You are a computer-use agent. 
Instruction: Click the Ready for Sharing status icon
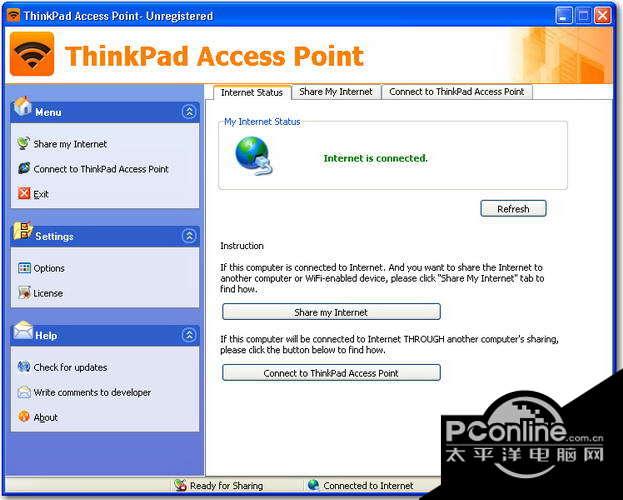tap(180, 485)
